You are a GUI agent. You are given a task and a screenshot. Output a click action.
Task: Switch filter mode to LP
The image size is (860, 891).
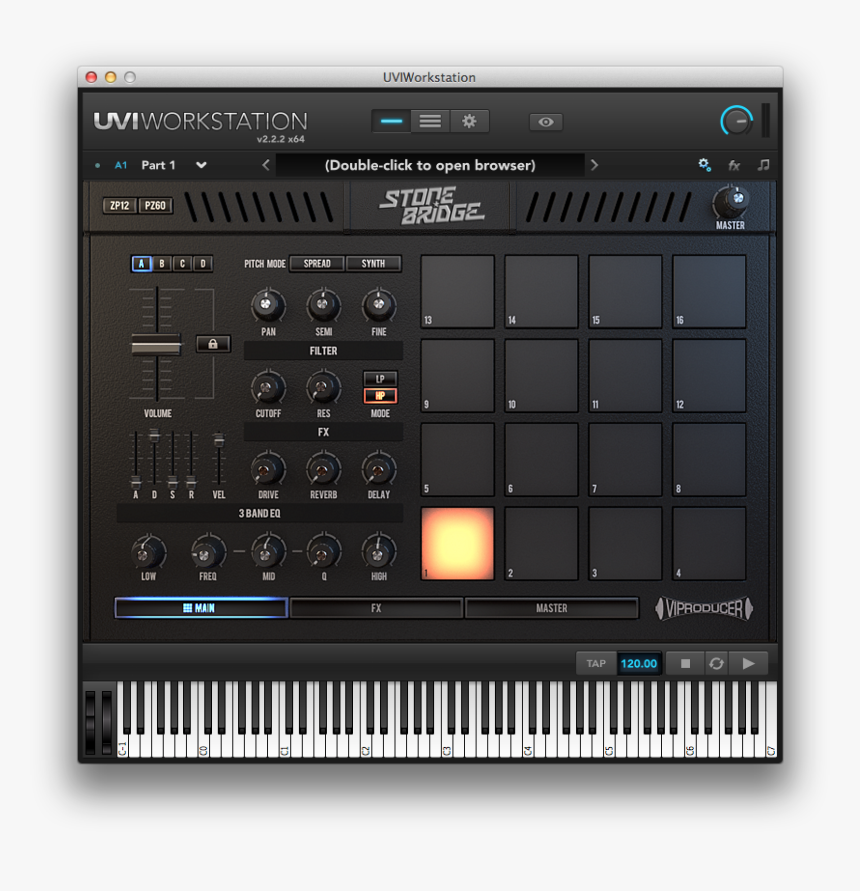(380, 379)
